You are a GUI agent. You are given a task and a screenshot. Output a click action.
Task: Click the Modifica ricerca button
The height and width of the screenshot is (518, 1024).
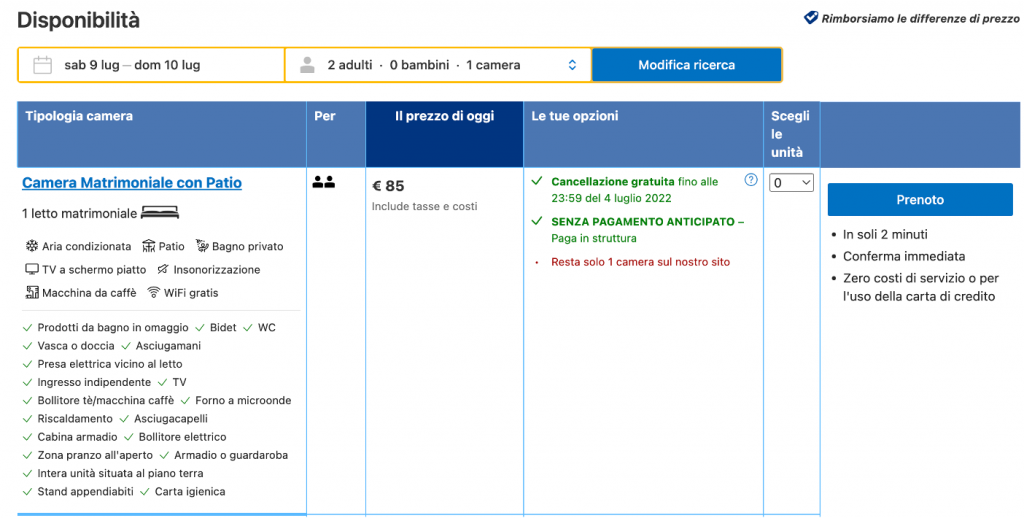pos(686,65)
